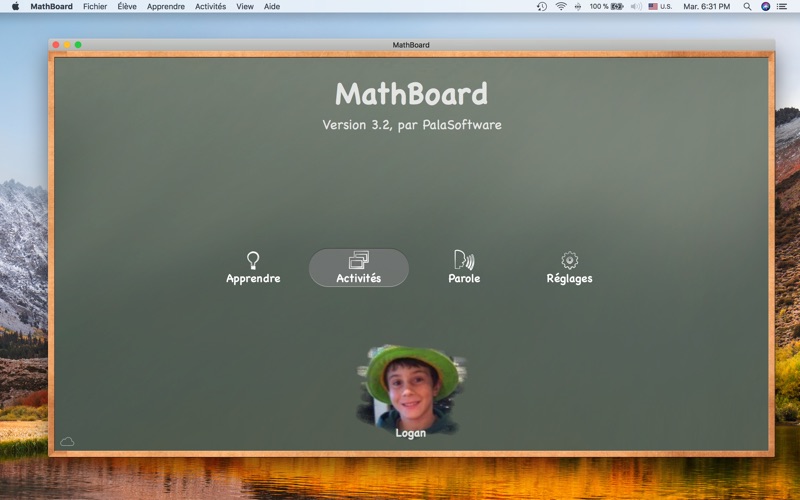
Task: Open the Activités menu in menu bar
Action: [210, 7]
